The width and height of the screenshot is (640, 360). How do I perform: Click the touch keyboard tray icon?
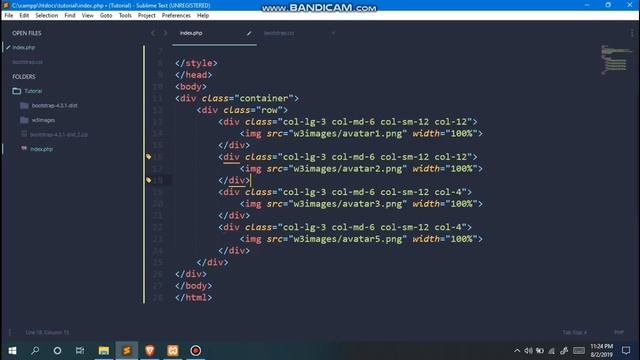[x=579, y=351]
